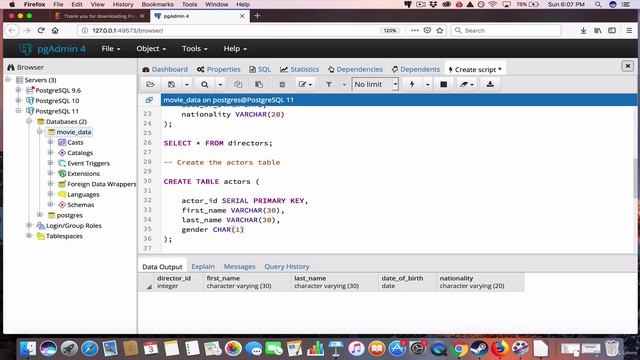Image resolution: width=640 pixels, height=360 pixels.
Task: Open the Explain results tab
Action: point(203,266)
